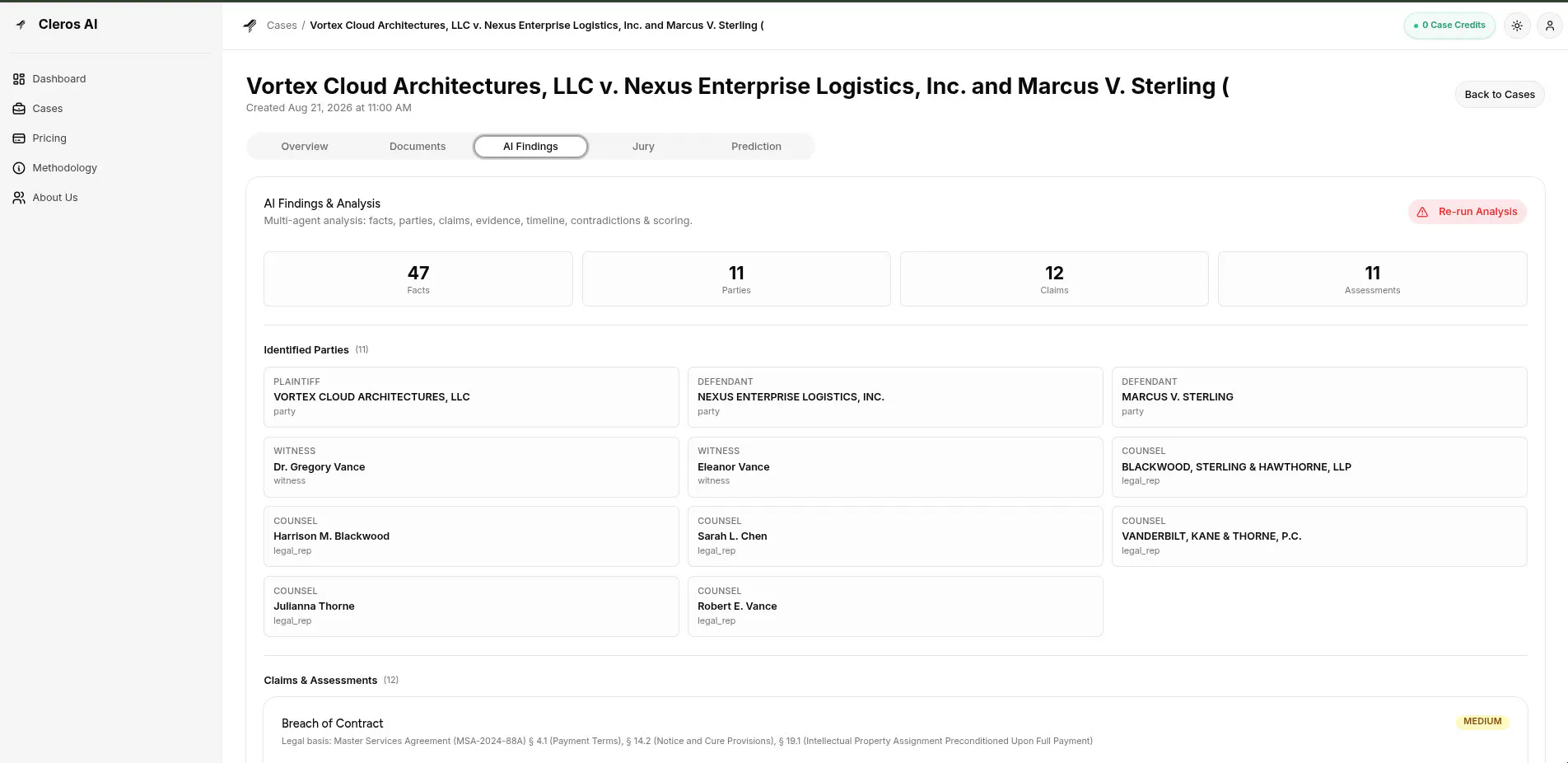Click the Breach of Contract legal basis text
This screenshot has height=763, width=1568.
[687, 742]
